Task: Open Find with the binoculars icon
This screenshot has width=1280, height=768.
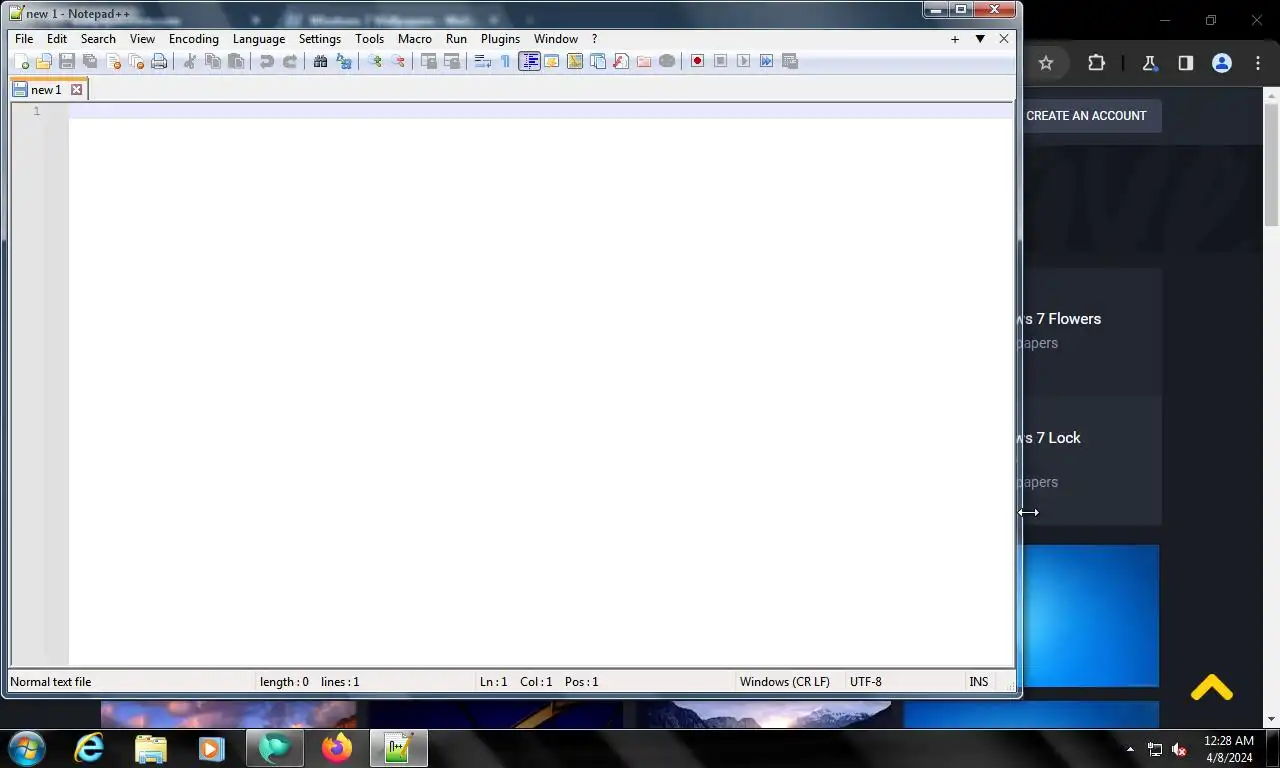Action: [x=321, y=61]
